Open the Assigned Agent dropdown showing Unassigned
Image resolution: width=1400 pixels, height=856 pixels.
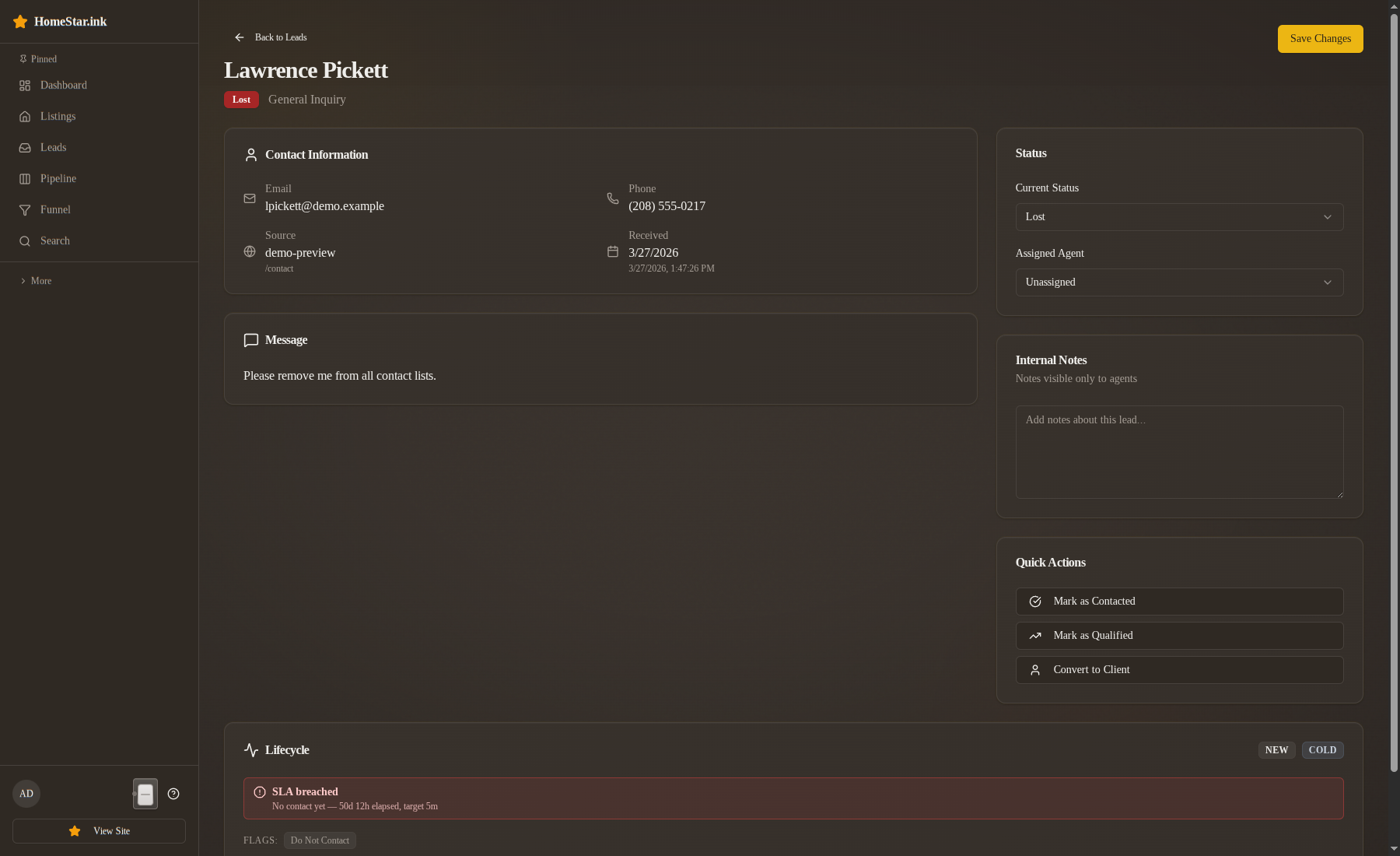click(x=1179, y=282)
